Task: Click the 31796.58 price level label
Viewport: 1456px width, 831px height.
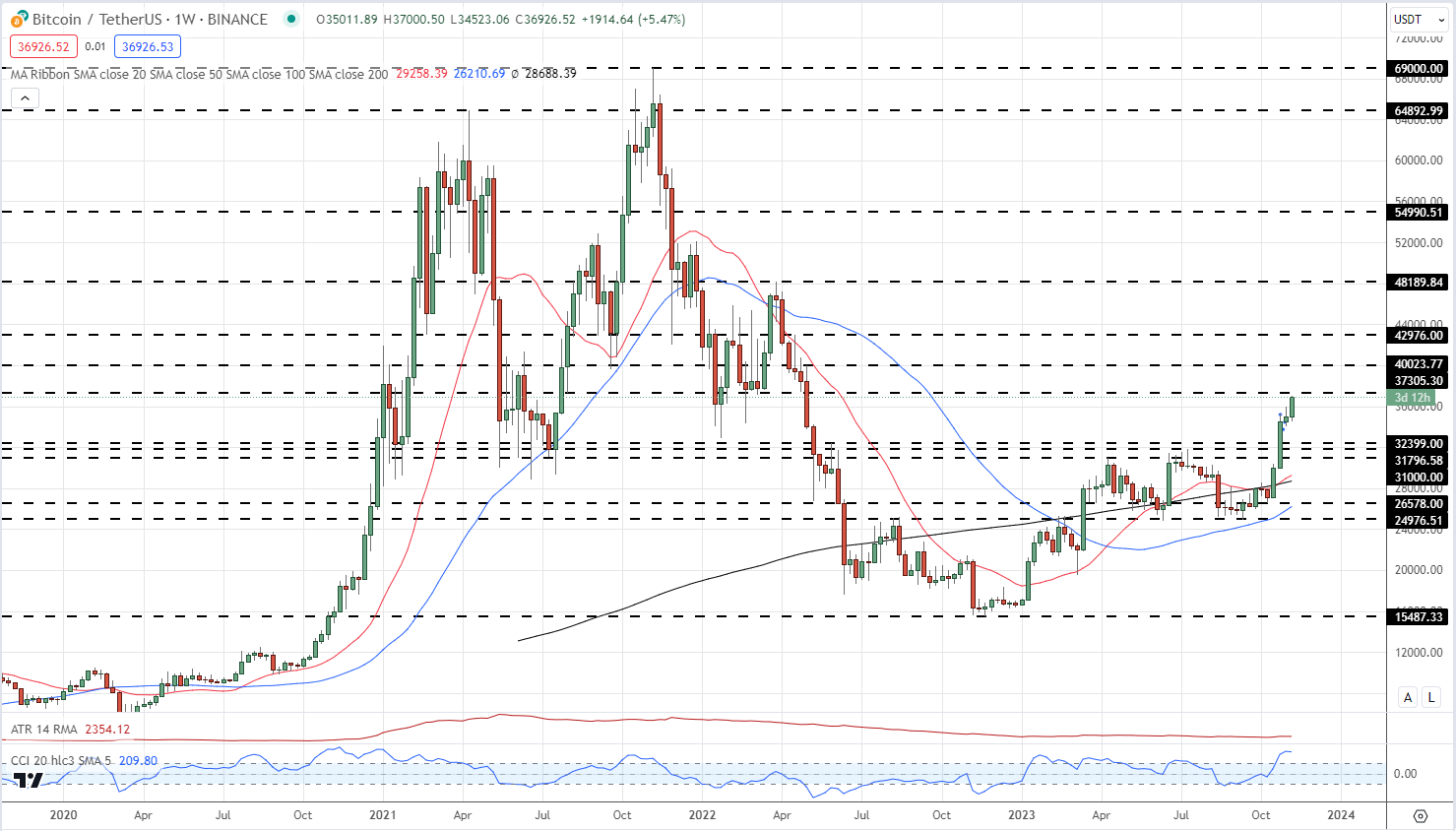Action: click(x=1419, y=461)
